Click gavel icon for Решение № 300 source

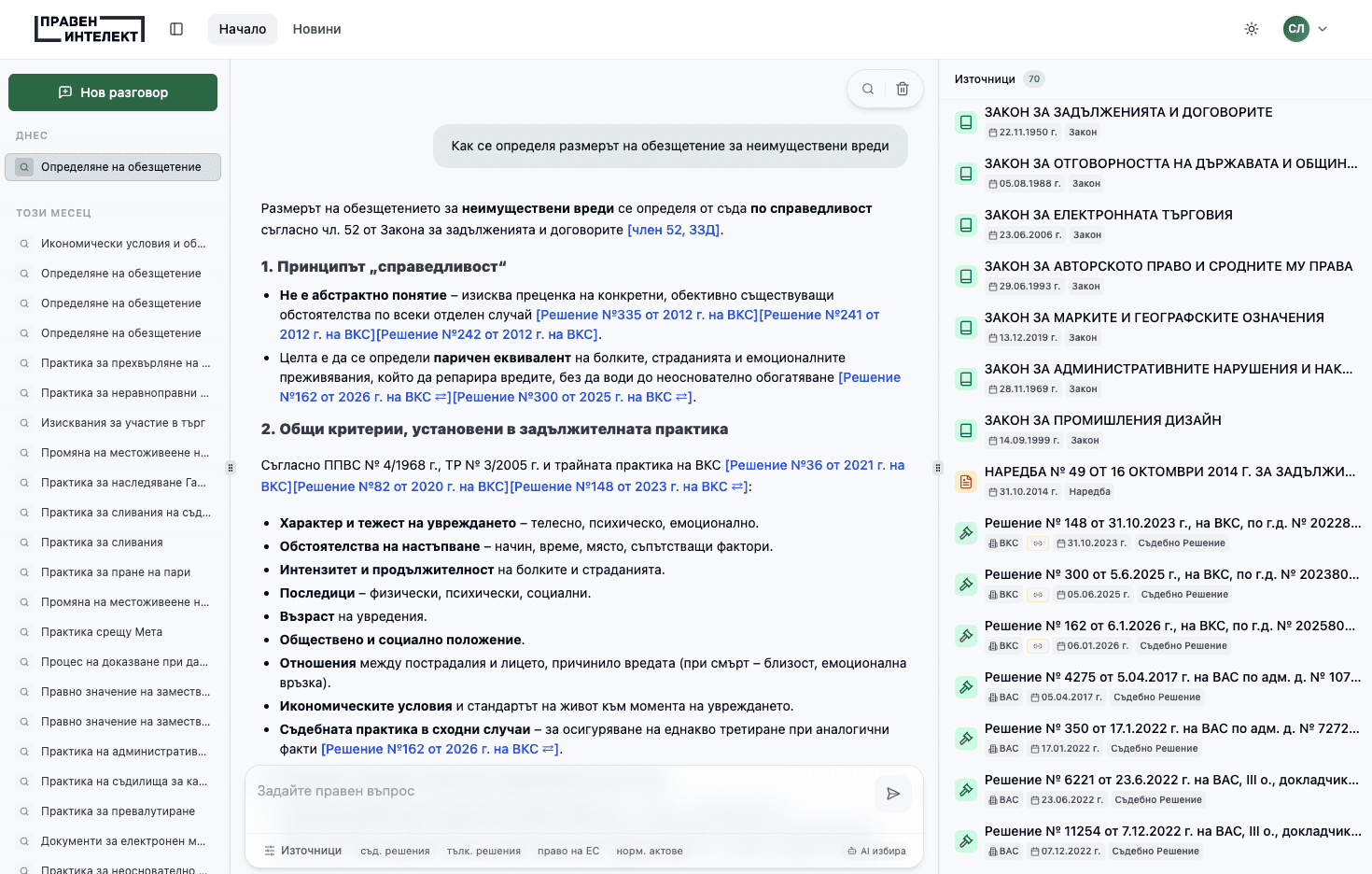point(966,585)
